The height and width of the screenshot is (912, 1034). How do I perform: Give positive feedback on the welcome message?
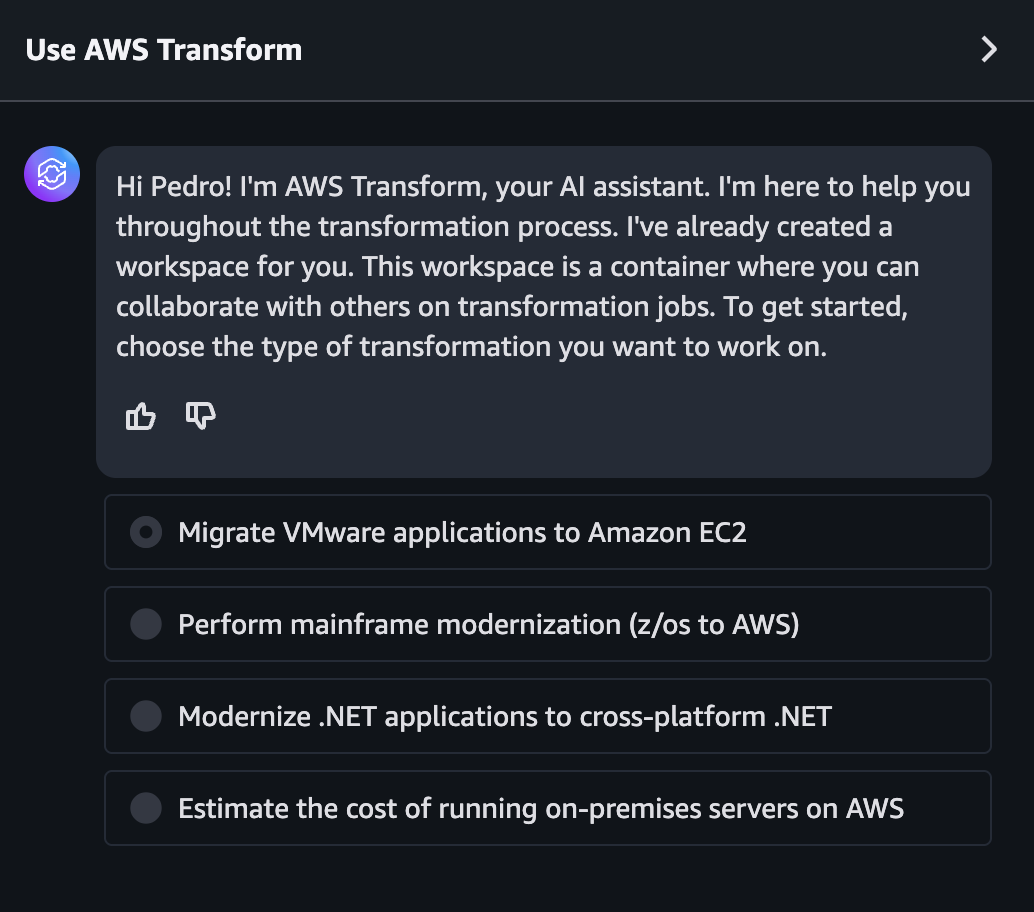140,416
